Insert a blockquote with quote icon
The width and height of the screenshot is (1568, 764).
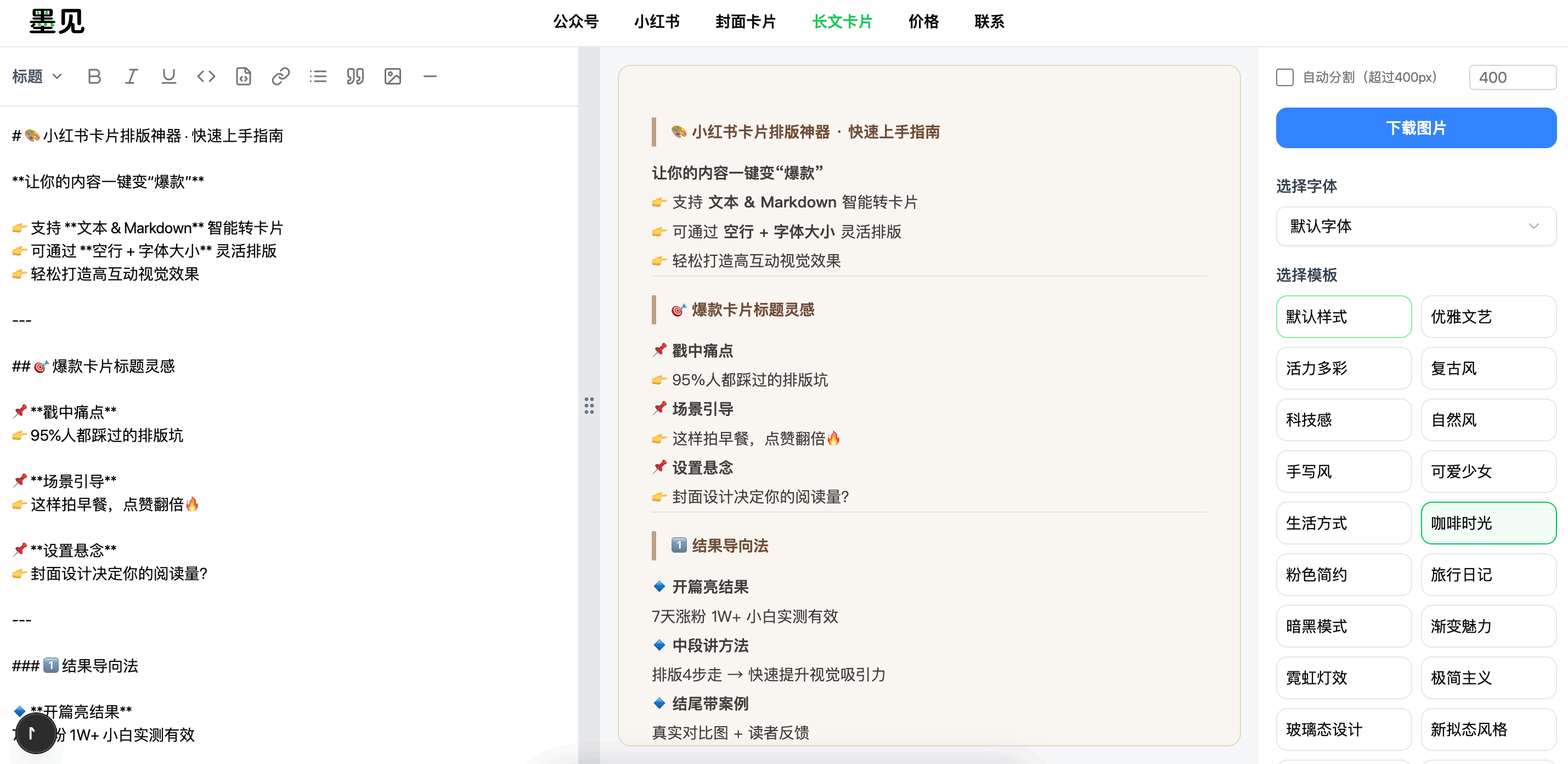tap(355, 77)
